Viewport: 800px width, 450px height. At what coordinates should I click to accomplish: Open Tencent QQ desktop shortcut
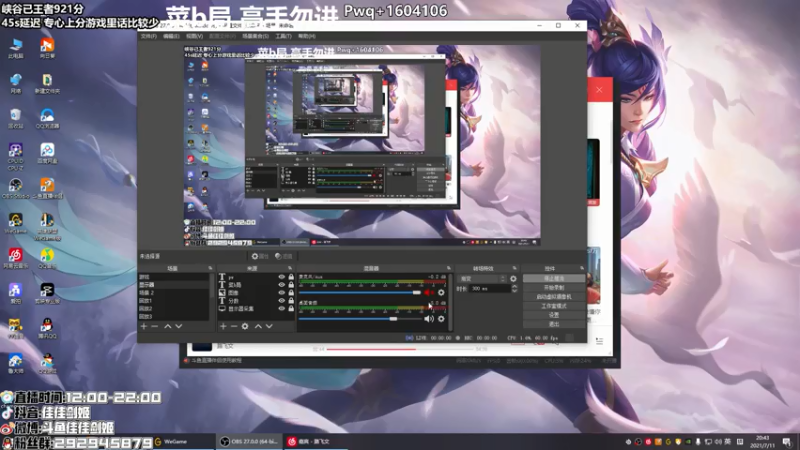[47, 328]
